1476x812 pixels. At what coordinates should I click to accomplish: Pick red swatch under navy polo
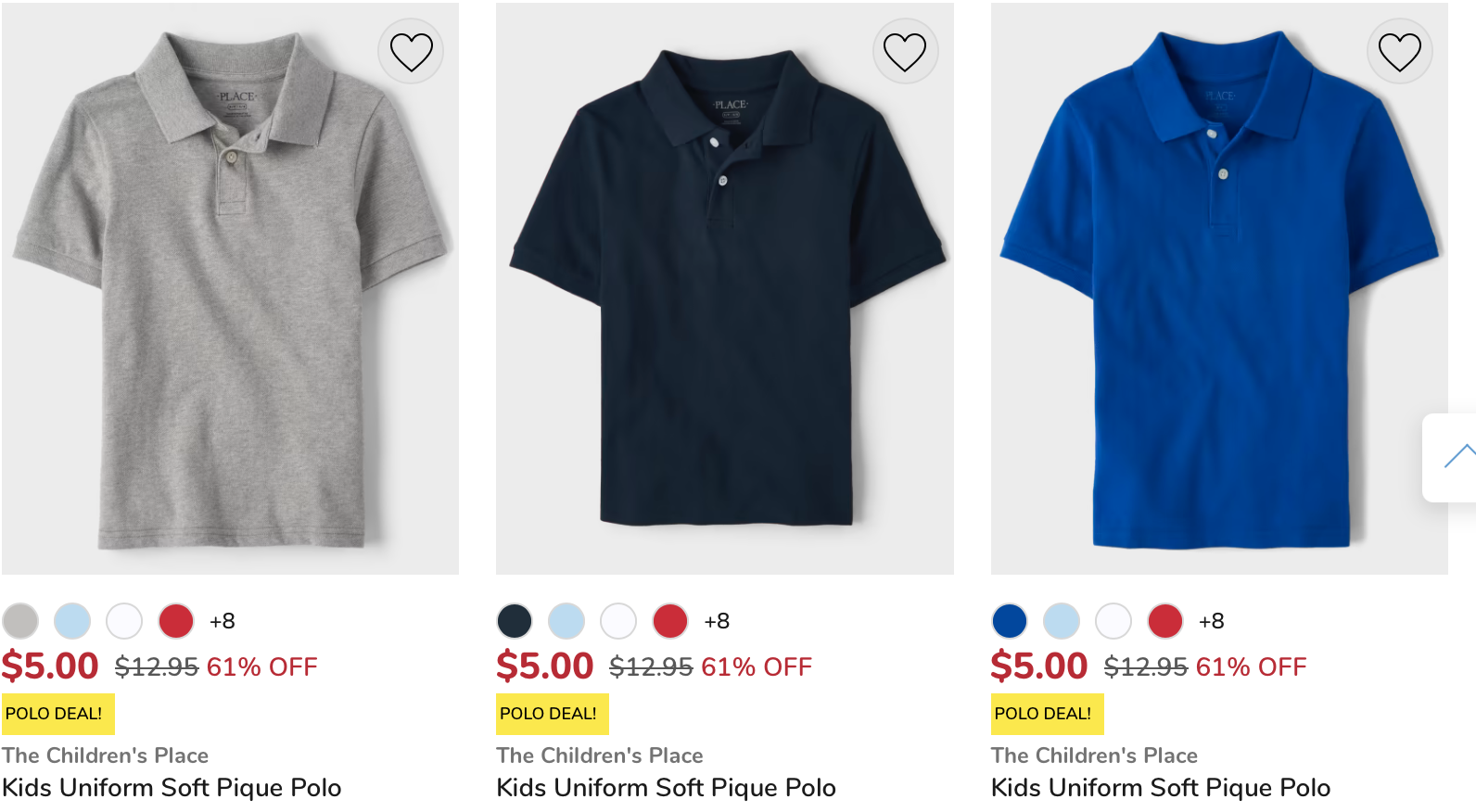[x=670, y=621]
